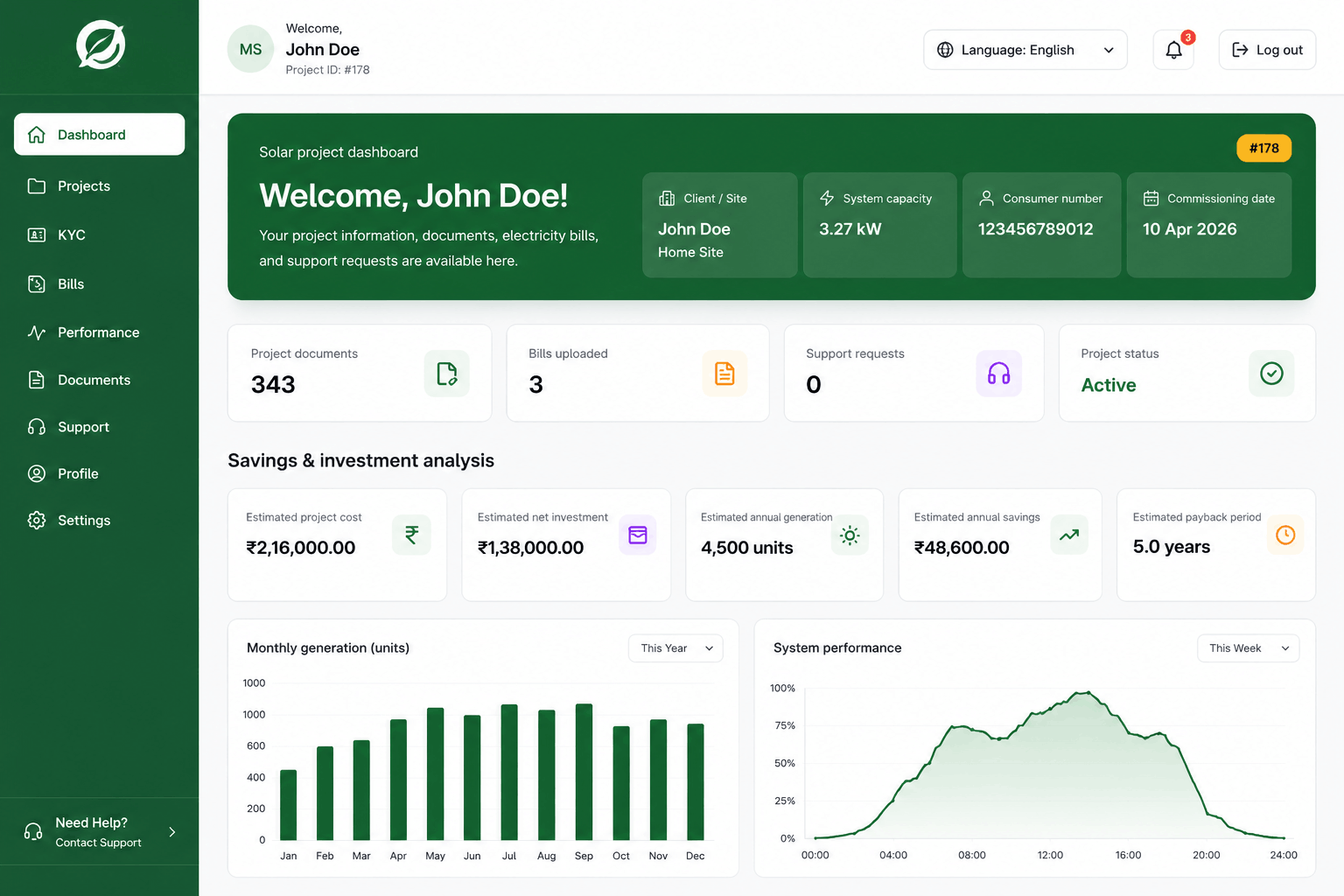Click the Dec bar in Monthly generation chart
This screenshot has height=896, width=1344.
pyautogui.click(x=696, y=781)
